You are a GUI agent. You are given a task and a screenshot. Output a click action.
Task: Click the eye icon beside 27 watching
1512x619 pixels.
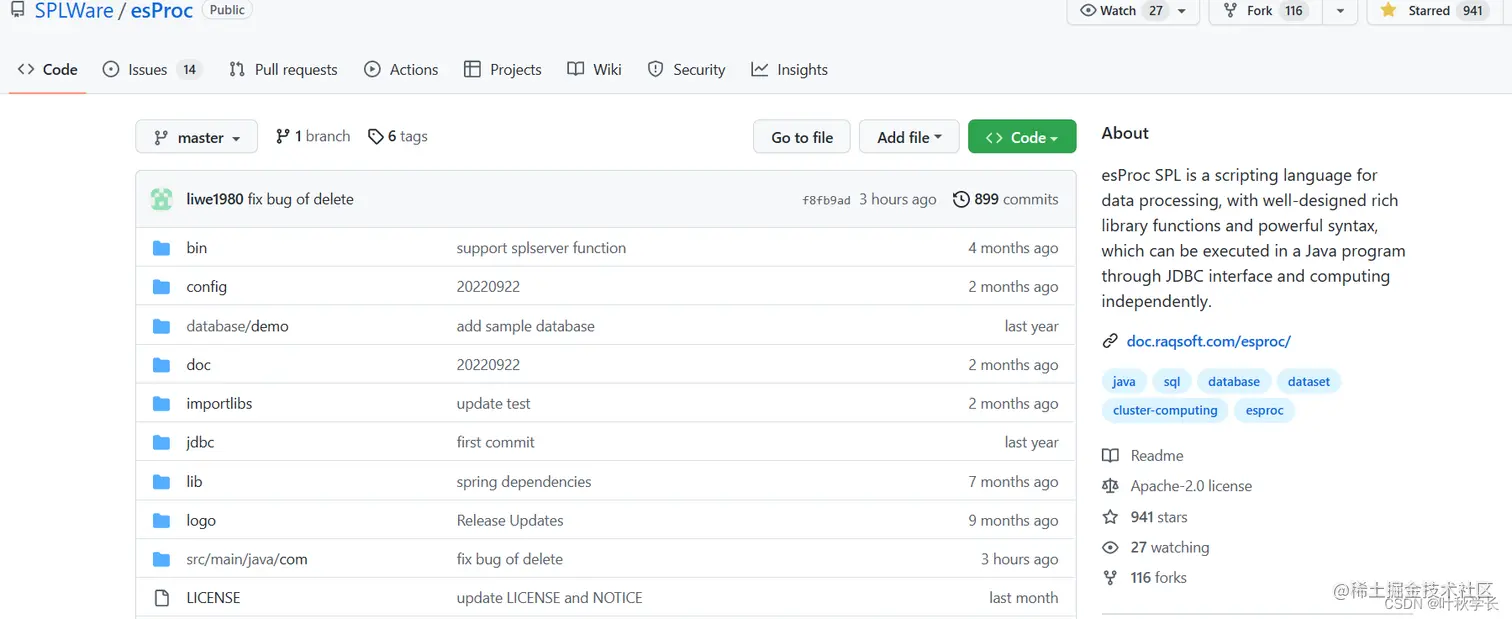(x=1110, y=548)
